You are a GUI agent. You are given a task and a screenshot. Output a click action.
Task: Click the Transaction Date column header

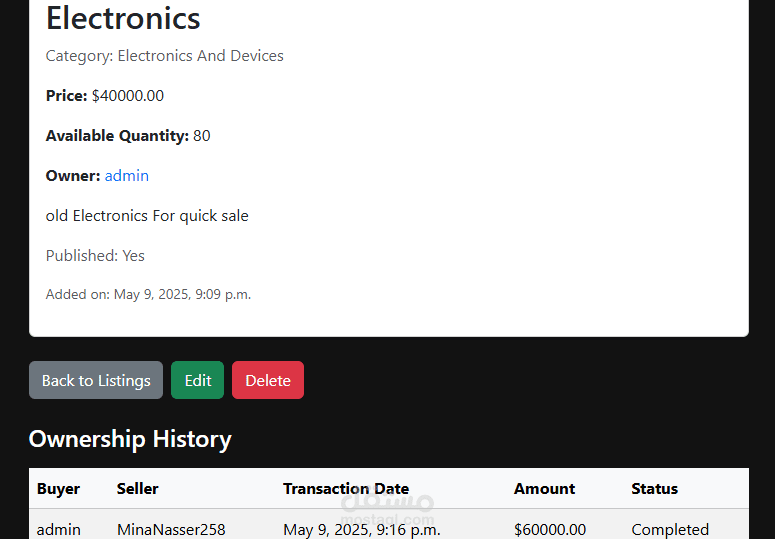pyautogui.click(x=345, y=489)
